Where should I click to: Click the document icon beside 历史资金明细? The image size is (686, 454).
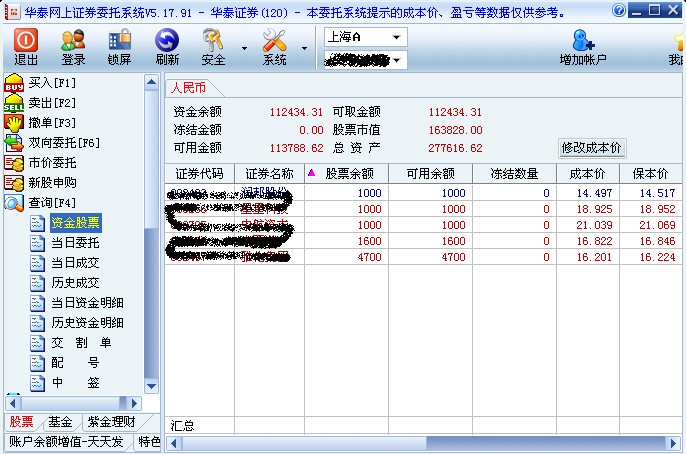click(x=37, y=323)
